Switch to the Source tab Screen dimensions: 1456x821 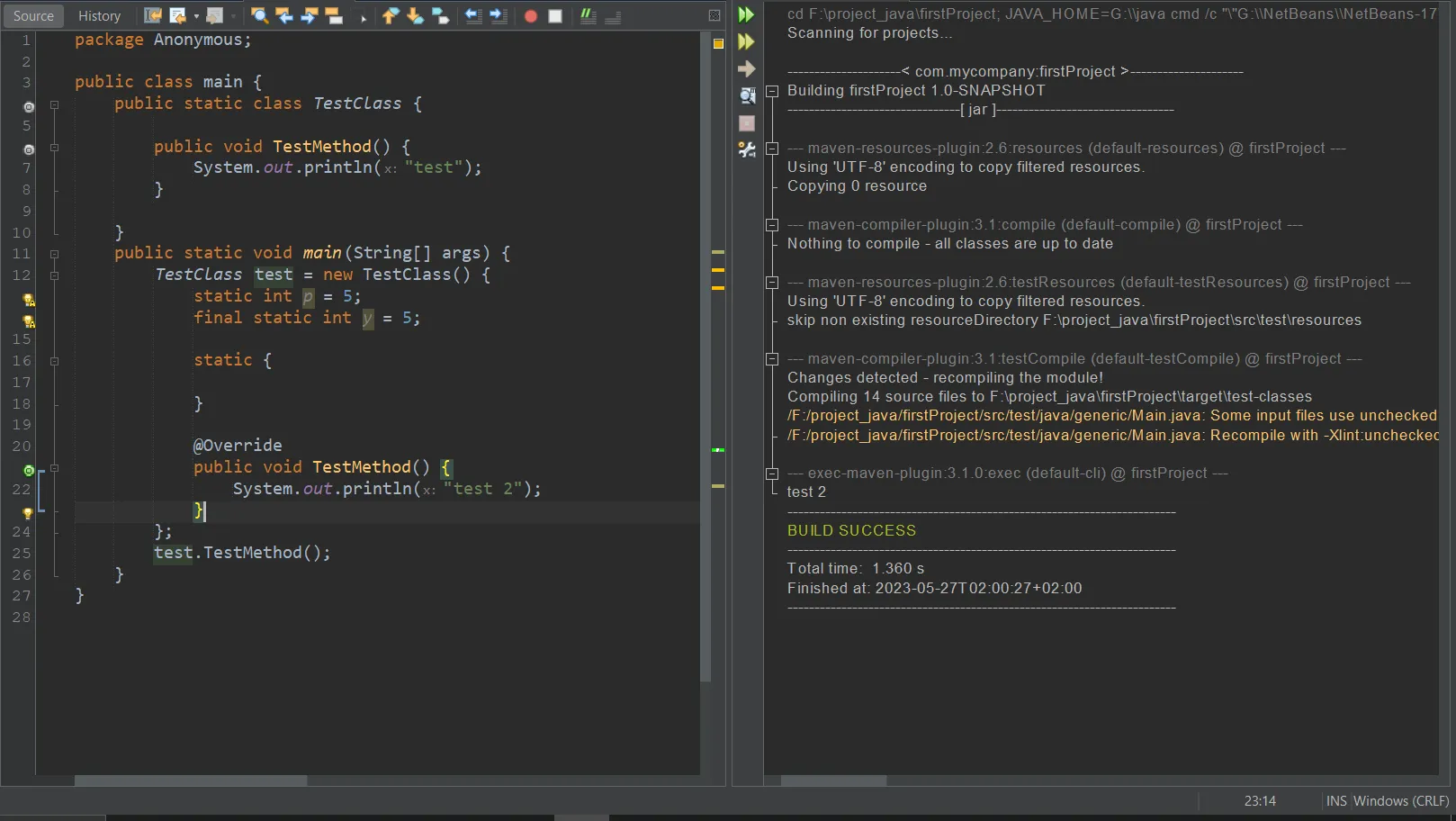tap(33, 16)
